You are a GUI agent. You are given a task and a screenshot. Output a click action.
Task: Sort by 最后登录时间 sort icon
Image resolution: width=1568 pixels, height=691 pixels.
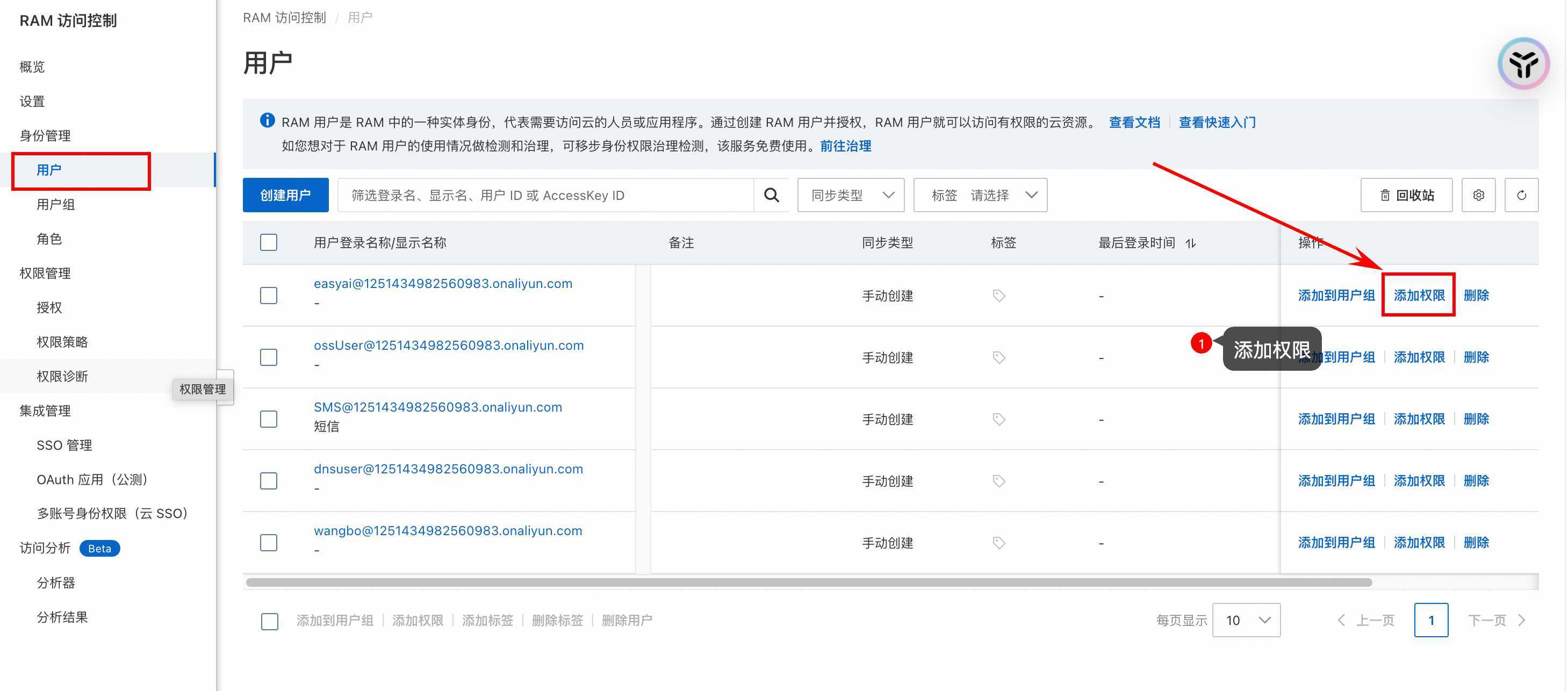(x=1191, y=243)
